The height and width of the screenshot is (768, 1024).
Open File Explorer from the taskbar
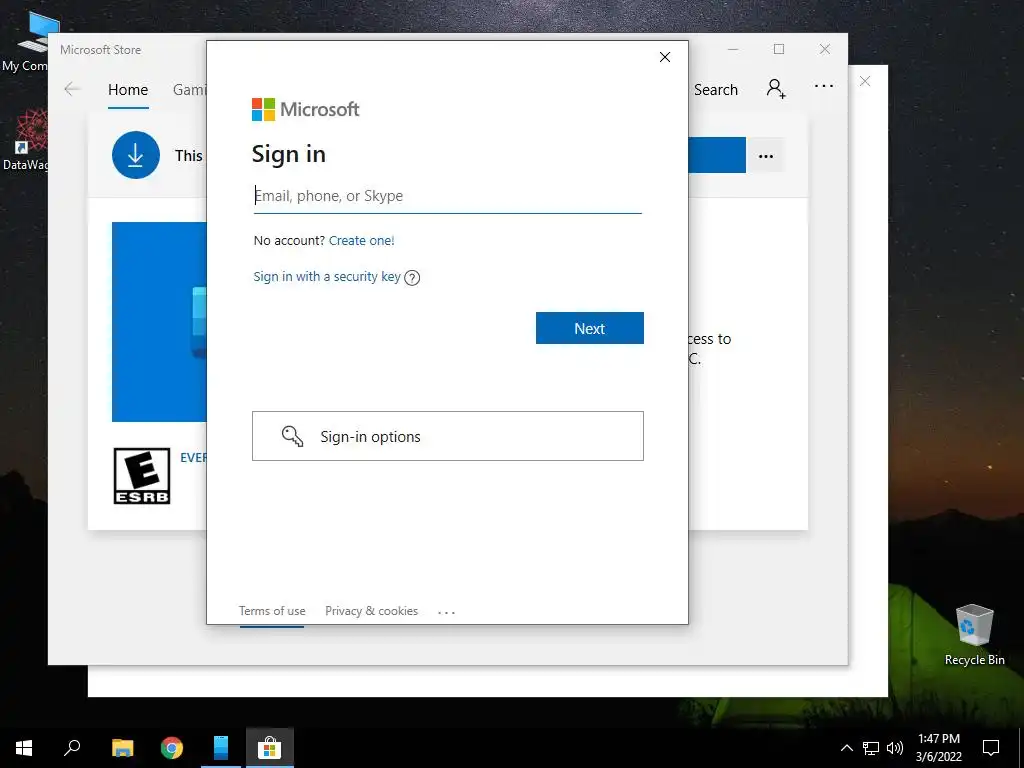pyautogui.click(x=123, y=748)
